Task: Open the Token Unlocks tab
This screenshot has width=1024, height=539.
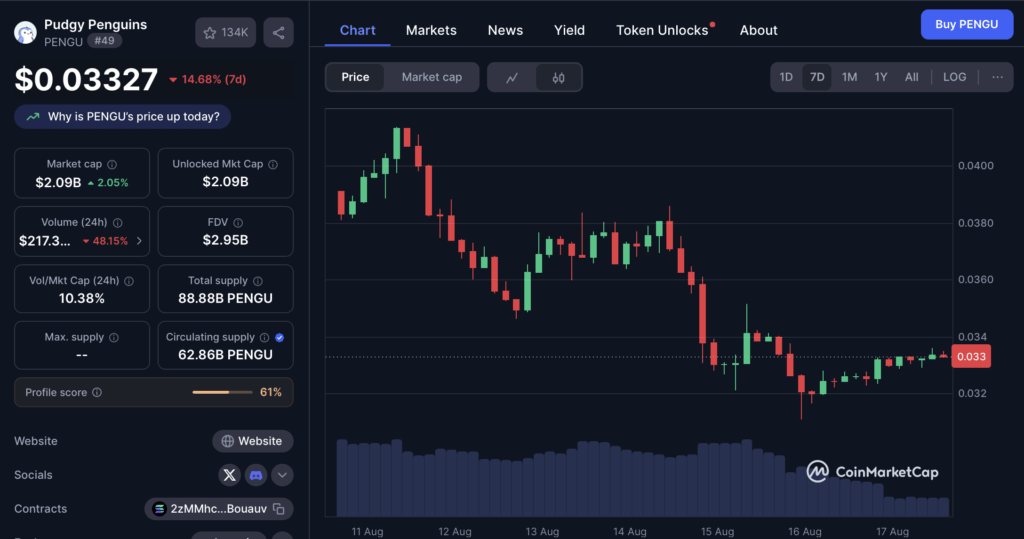Action: click(662, 30)
